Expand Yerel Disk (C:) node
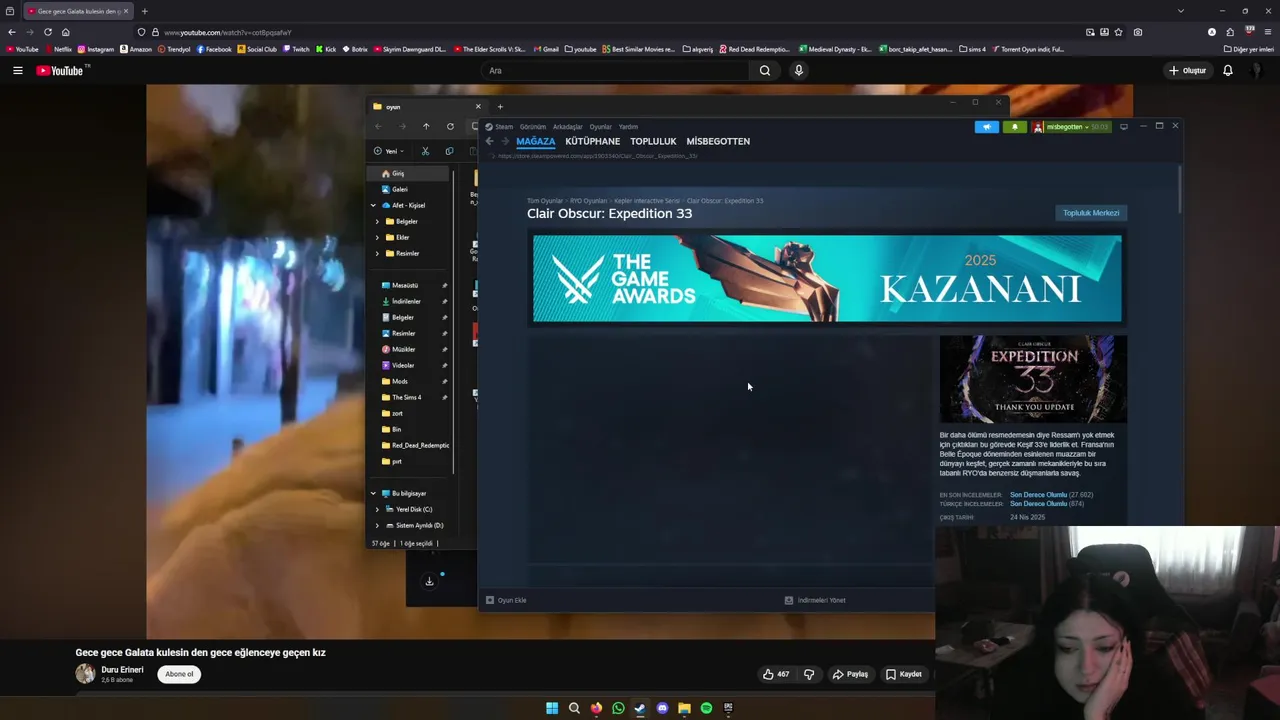1280x720 pixels. 377,509
